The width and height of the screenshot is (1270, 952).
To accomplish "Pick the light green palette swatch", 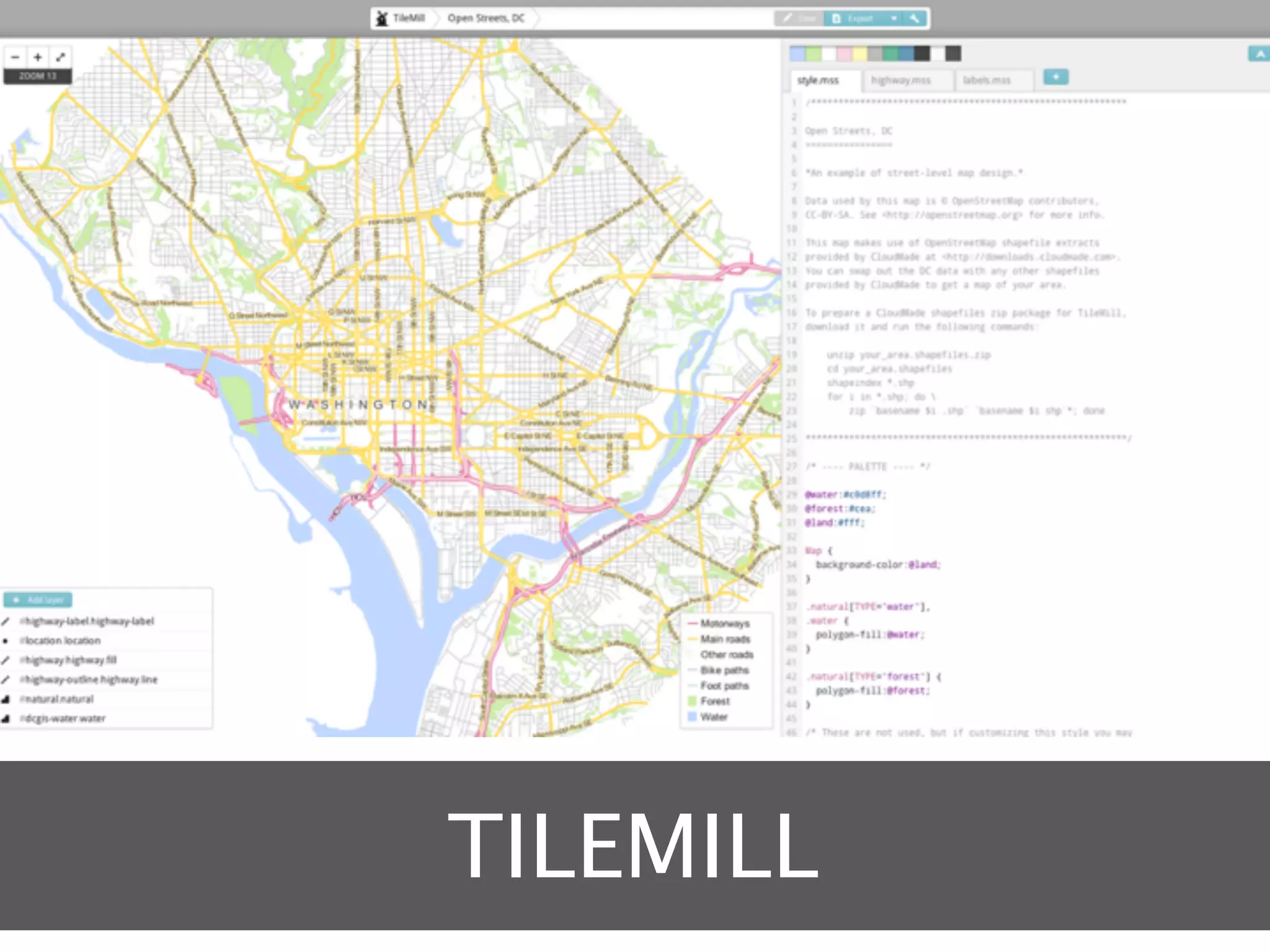I will click(x=813, y=54).
